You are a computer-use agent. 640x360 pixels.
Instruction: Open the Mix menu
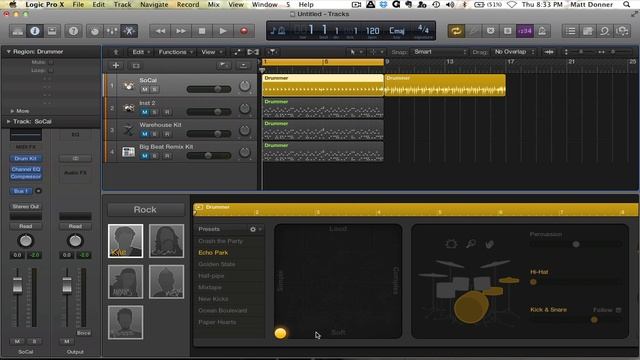(x=213, y=4)
